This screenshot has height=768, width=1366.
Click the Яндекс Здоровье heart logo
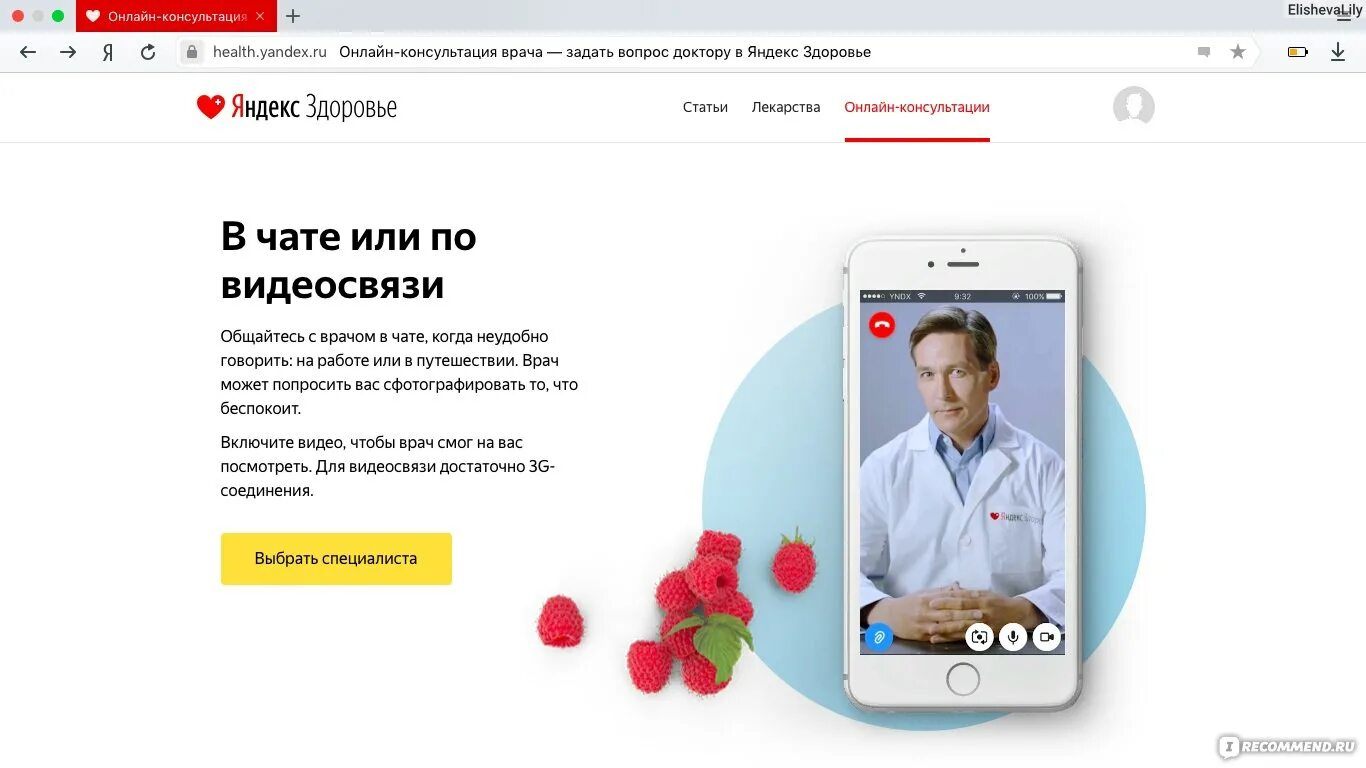pyautogui.click(x=296, y=107)
